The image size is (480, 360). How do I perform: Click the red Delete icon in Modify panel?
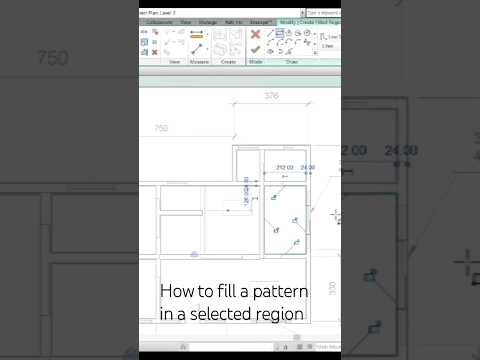click(154, 52)
